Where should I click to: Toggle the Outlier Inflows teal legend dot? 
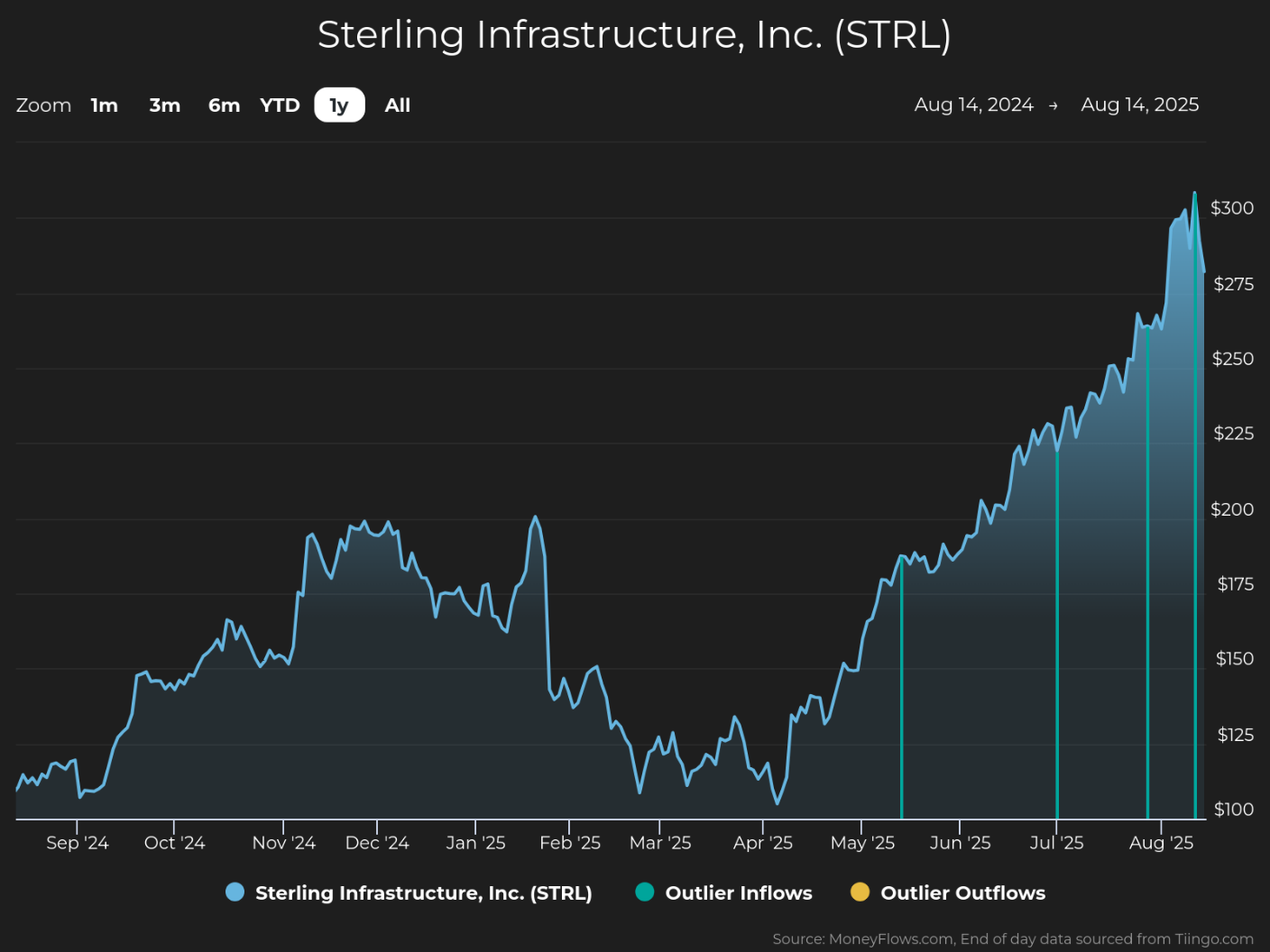tap(645, 892)
